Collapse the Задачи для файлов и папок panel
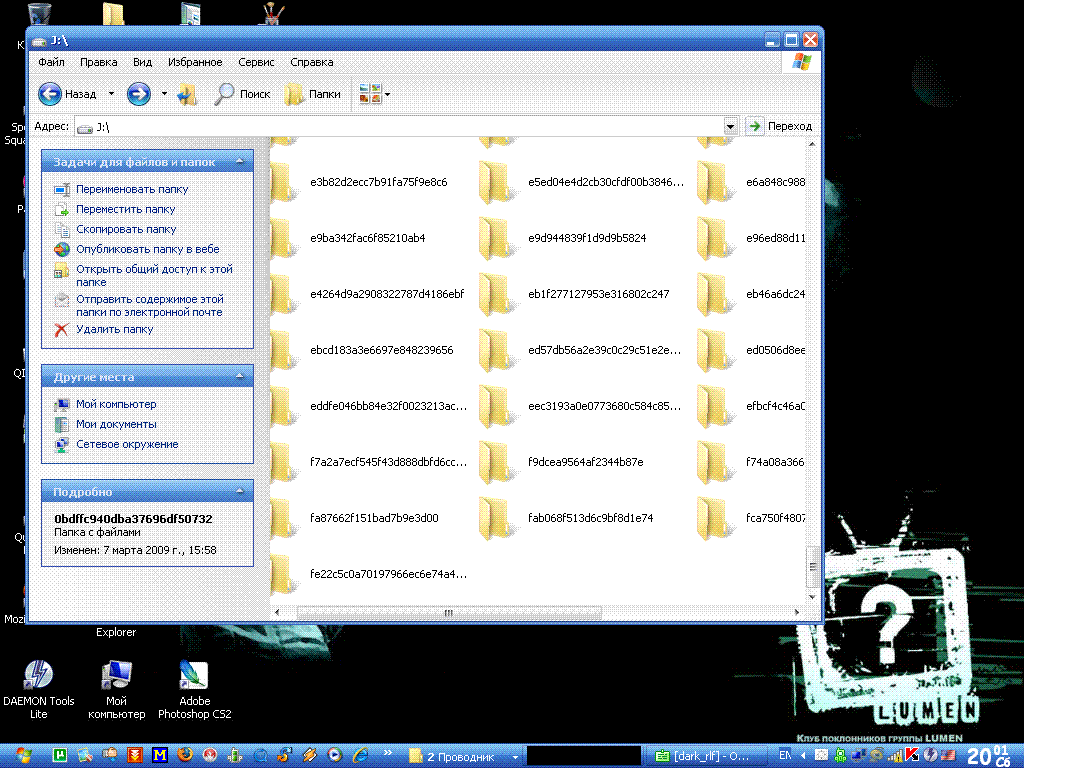Image resolution: width=1090 pixels, height=768 pixels. click(239, 161)
